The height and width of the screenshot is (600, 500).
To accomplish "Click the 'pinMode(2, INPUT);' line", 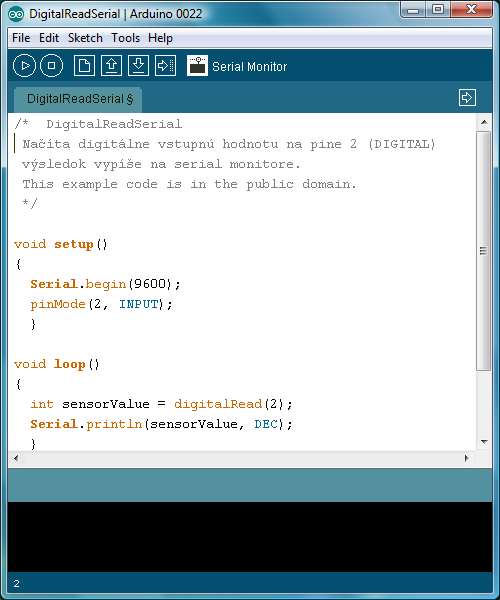I will click(101, 304).
